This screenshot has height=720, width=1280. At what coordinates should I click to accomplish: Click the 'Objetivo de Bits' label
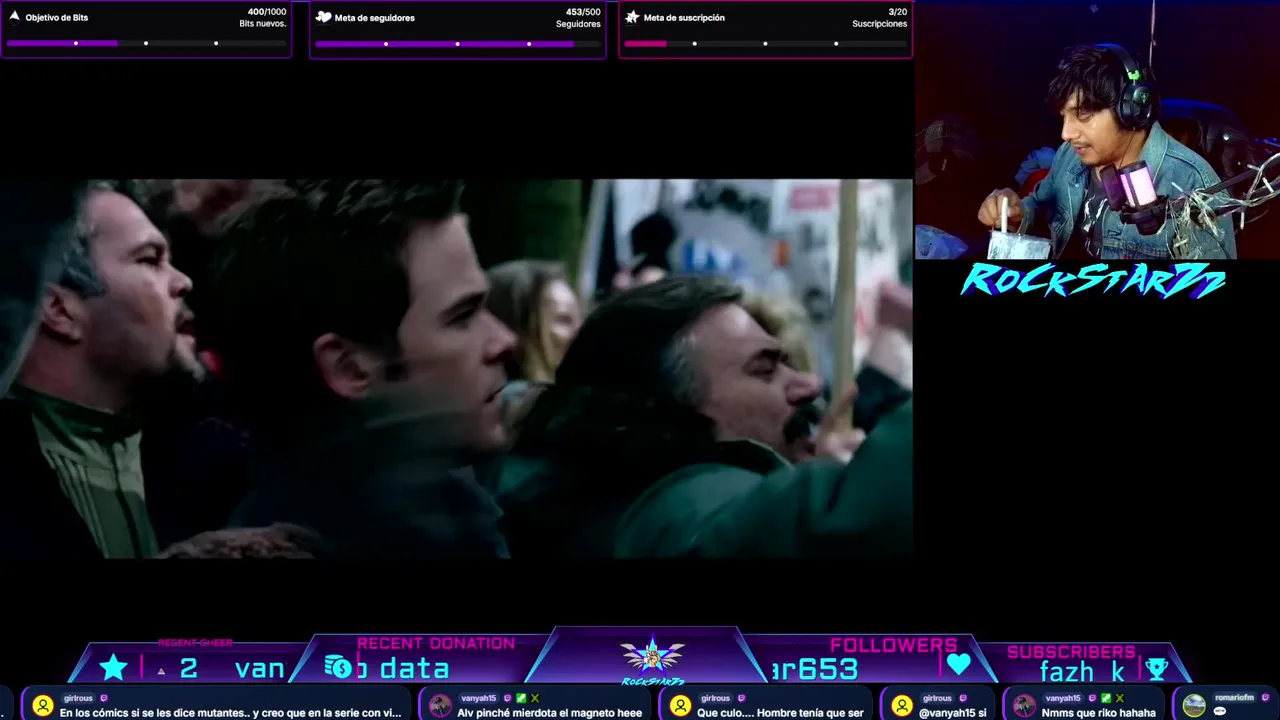pyautogui.click(x=57, y=18)
